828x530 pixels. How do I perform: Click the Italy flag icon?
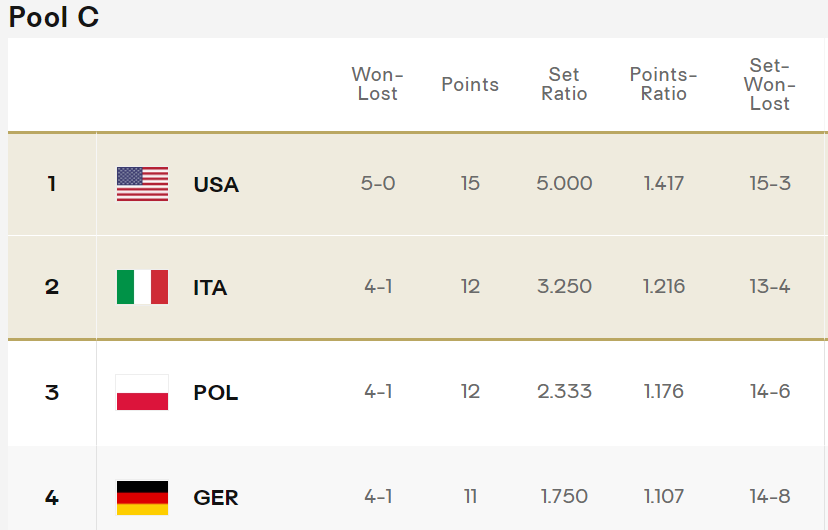(x=143, y=287)
